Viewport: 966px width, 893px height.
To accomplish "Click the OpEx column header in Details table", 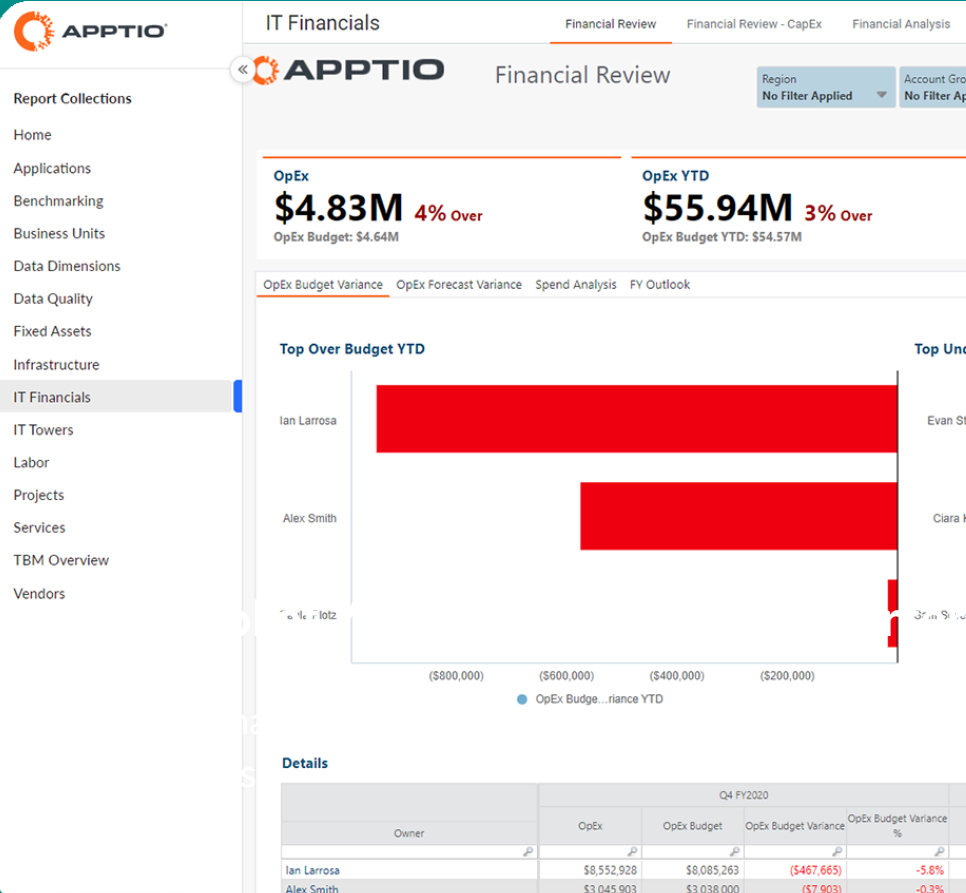I will point(590,826).
